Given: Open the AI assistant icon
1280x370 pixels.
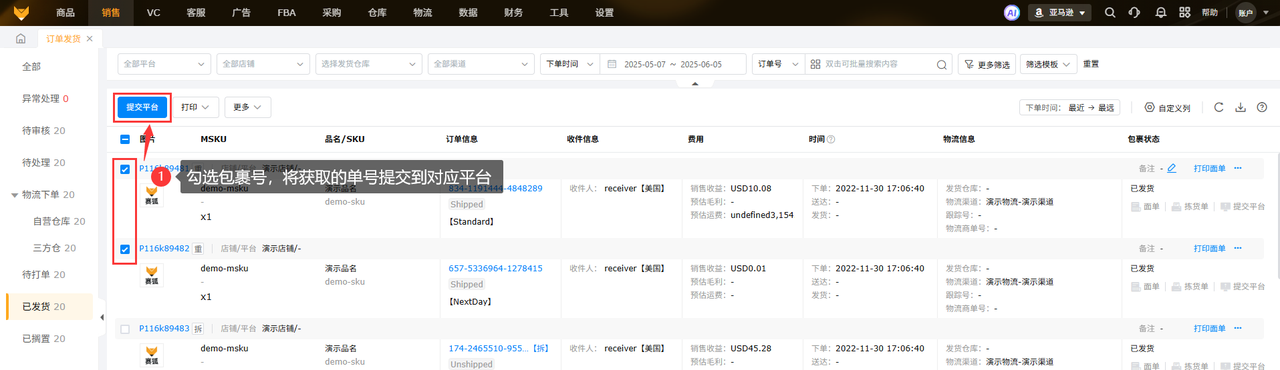Looking at the screenshot, I should click(x=1011, y=13).
